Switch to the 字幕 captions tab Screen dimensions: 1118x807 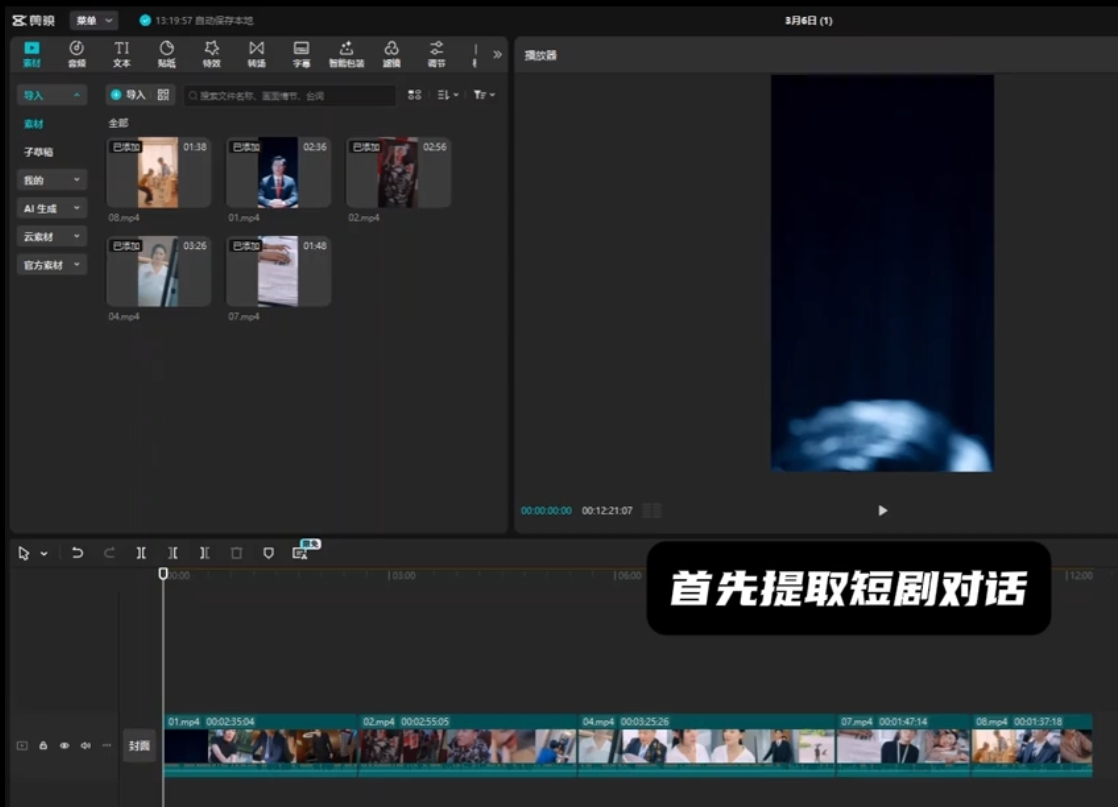coord(301,53)
